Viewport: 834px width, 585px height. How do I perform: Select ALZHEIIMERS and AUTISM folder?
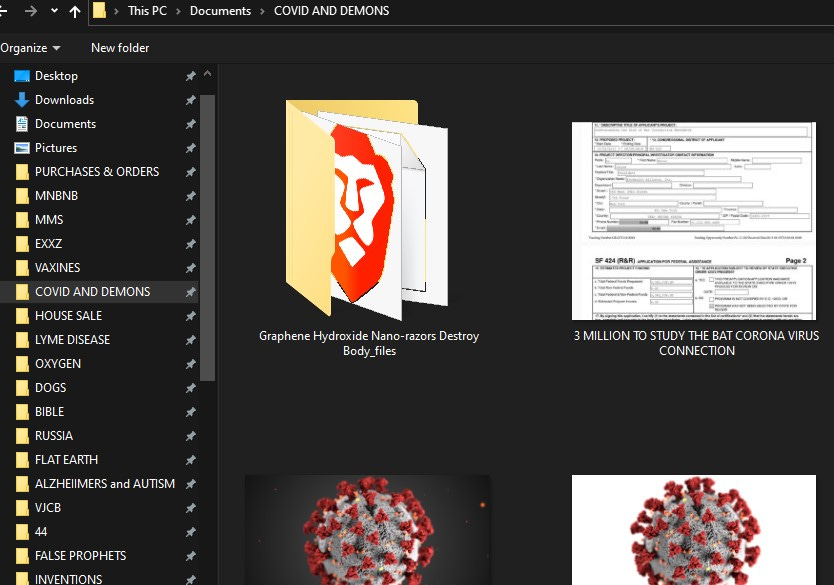(x=99, y=483)
